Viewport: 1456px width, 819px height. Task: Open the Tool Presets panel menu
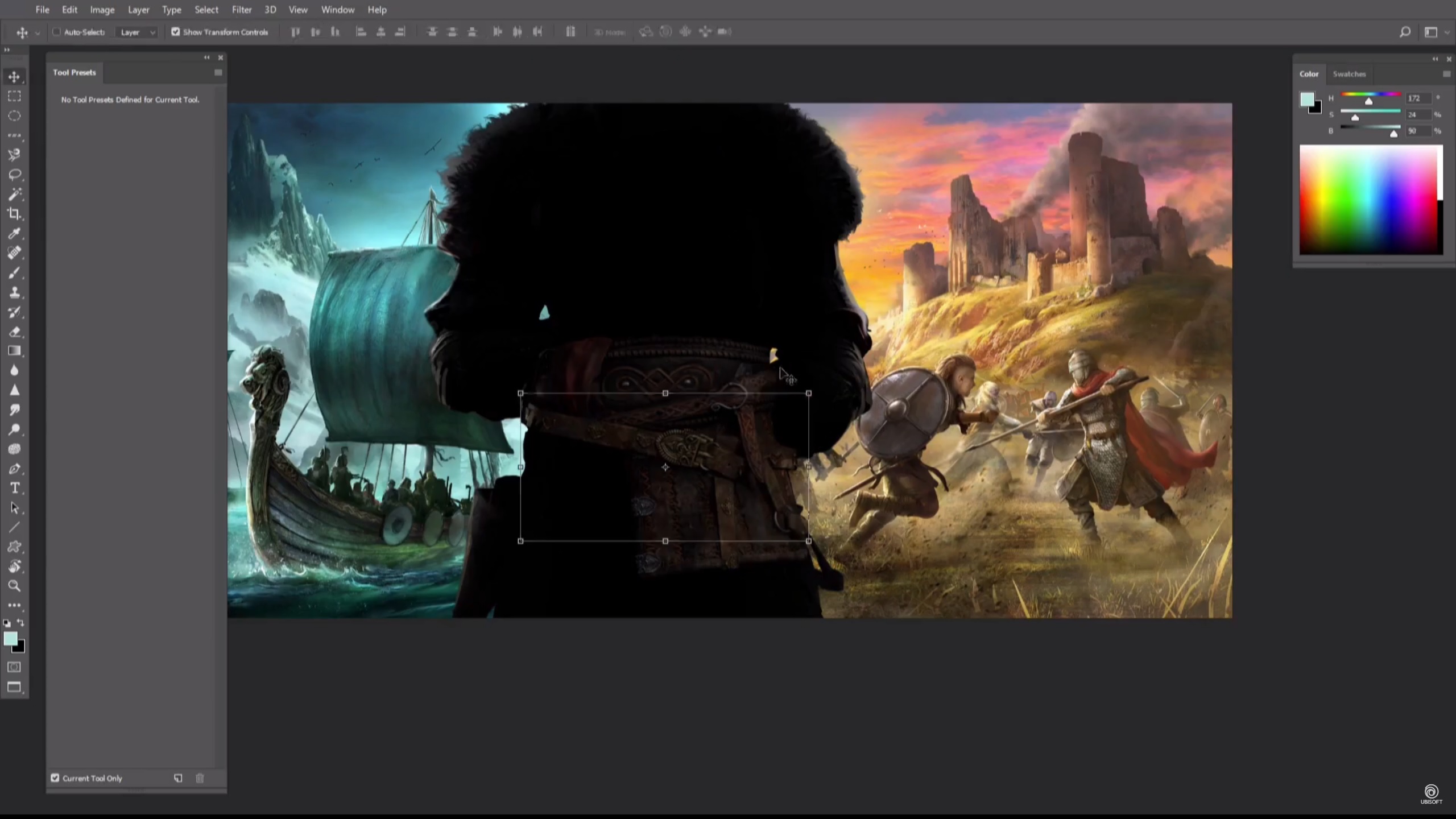click(x=218, y=73)
